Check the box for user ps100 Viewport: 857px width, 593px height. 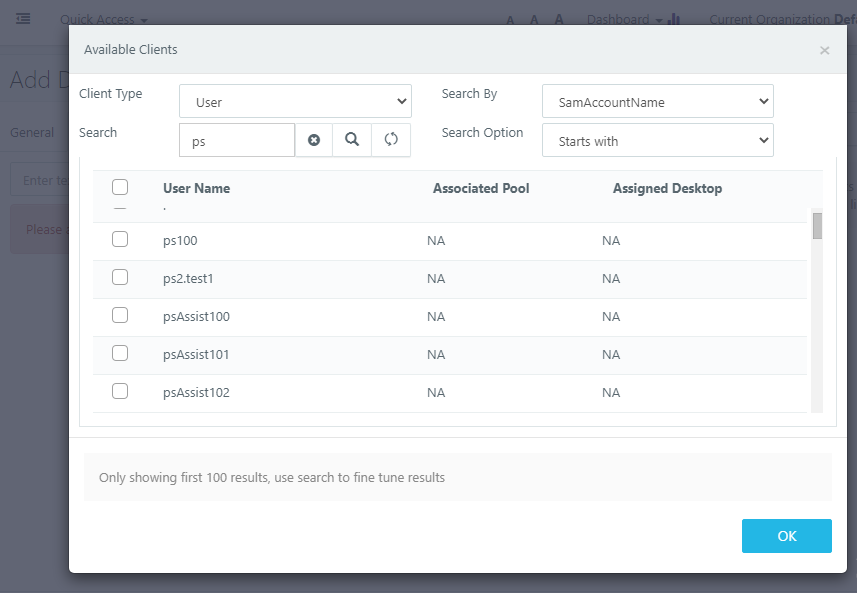[120, 239]
